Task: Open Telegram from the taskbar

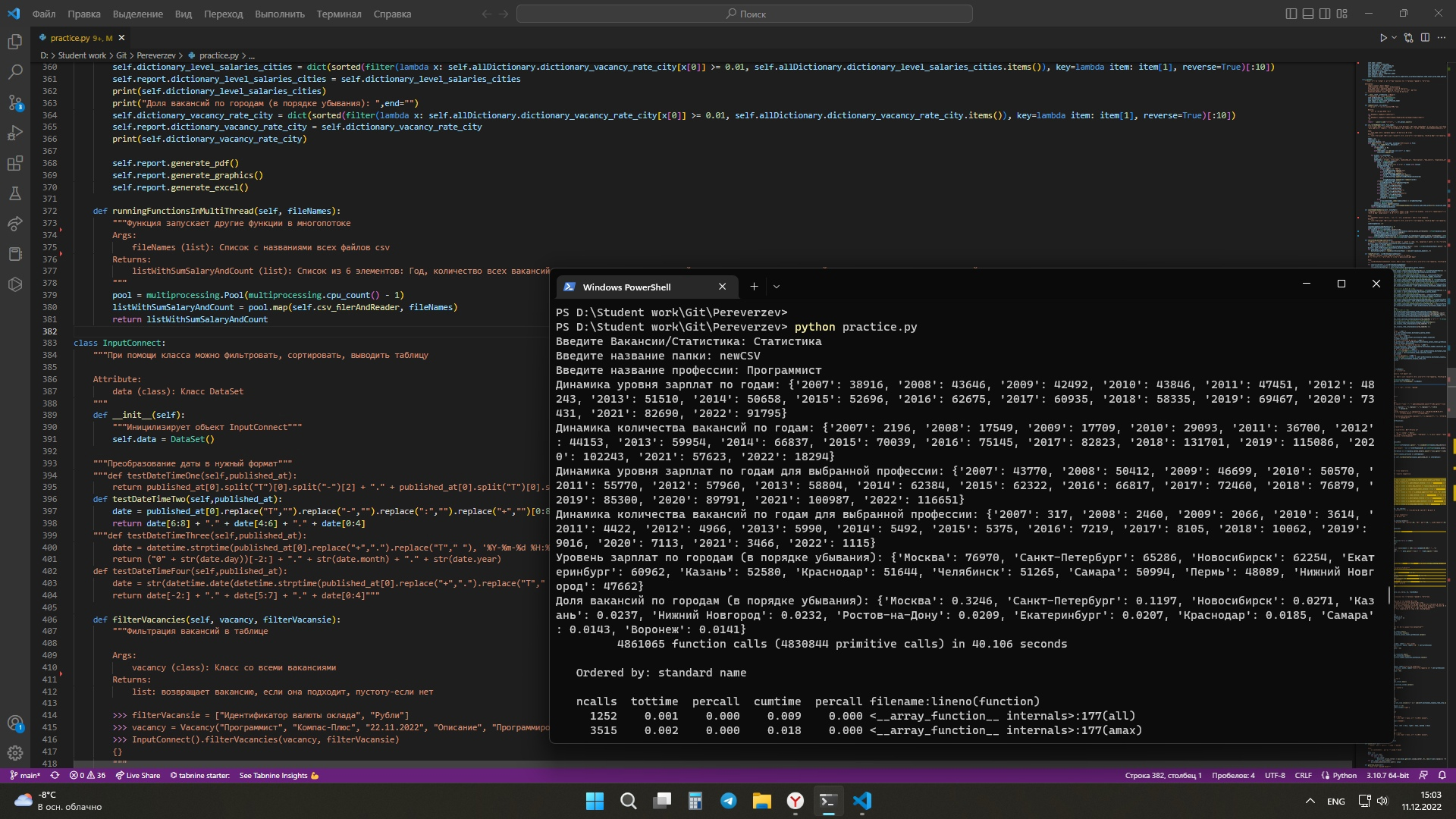Action: tap(729, 801)
